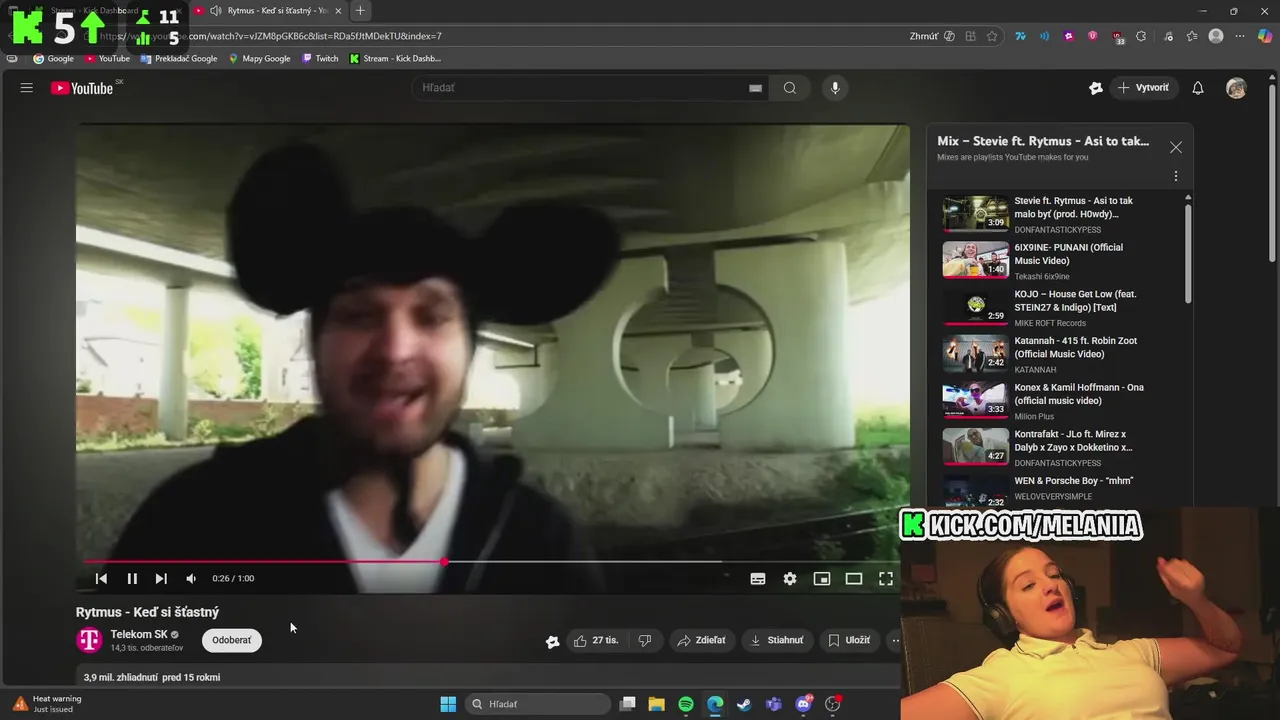Screen dimensions: 1280x720
Task: Open Discord from the taskbar
Action: click(803, 704)
